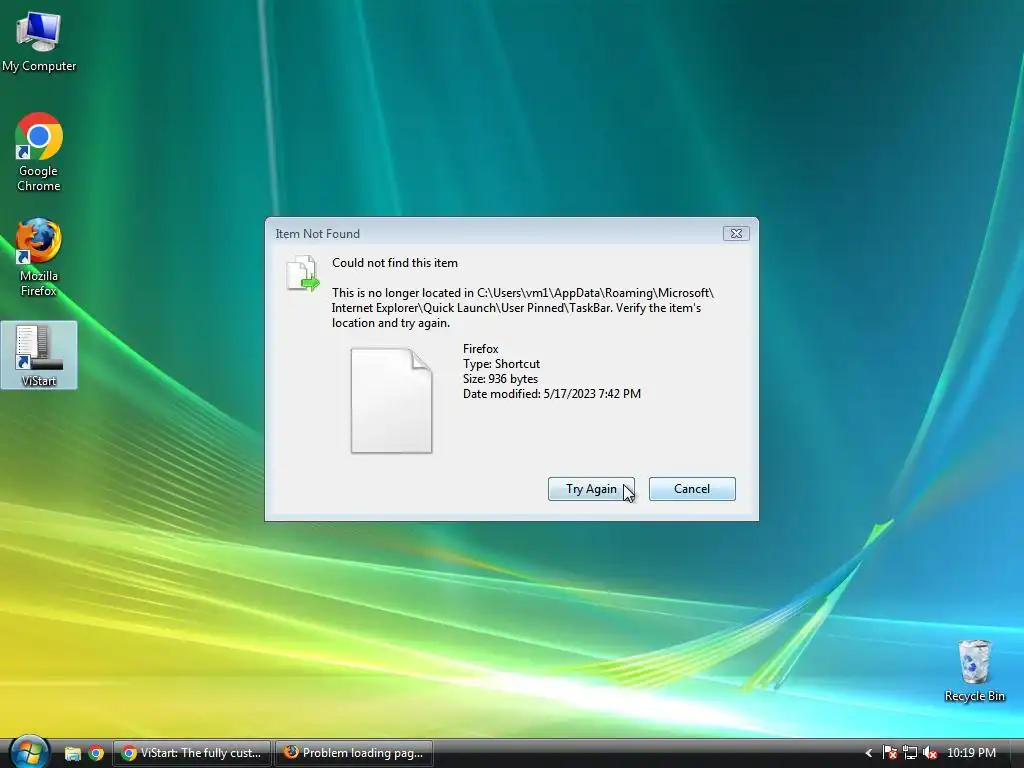Open the My Computer desktop icon

click(39, 42)
